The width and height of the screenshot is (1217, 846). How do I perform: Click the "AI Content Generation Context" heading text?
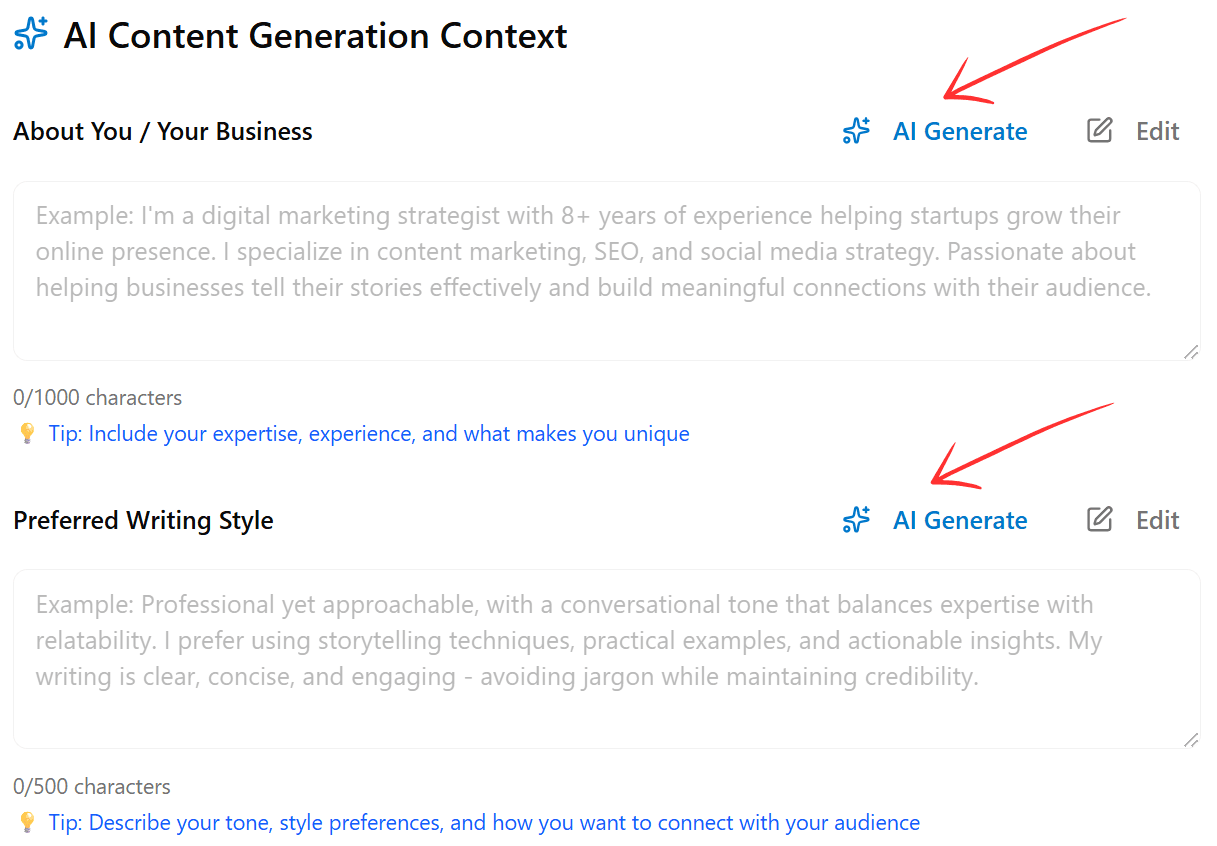pos(316,36)
